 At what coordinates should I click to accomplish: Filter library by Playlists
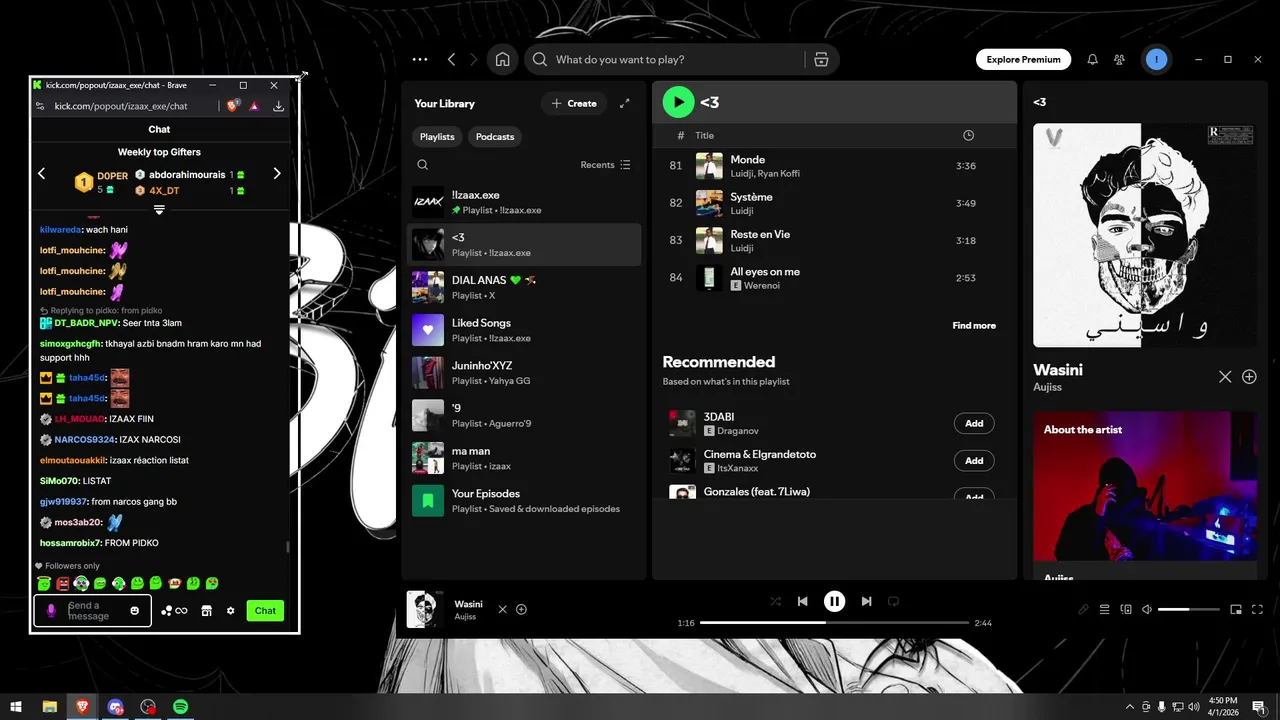pos(437,137)
